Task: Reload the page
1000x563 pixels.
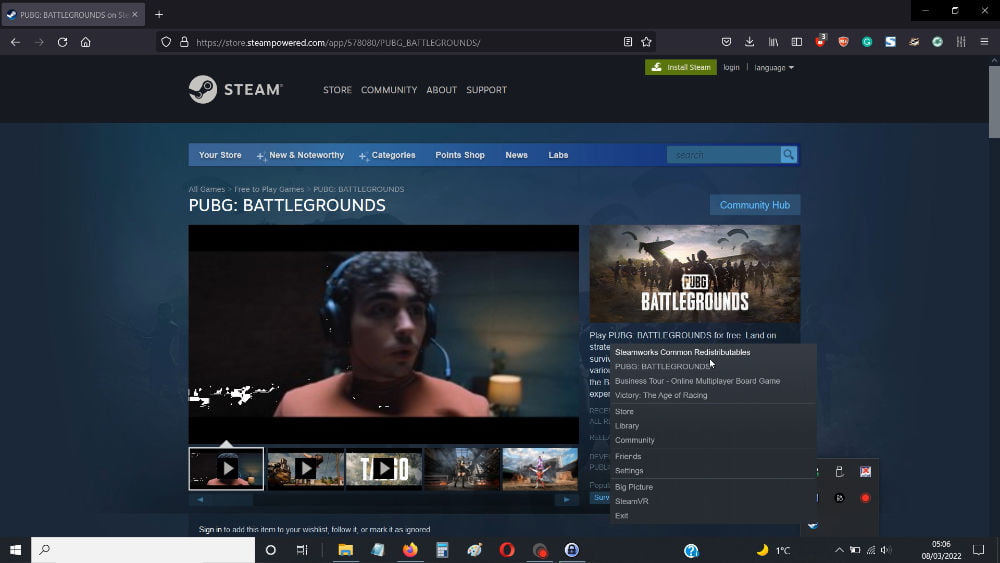Action: [x=62, y=42]
